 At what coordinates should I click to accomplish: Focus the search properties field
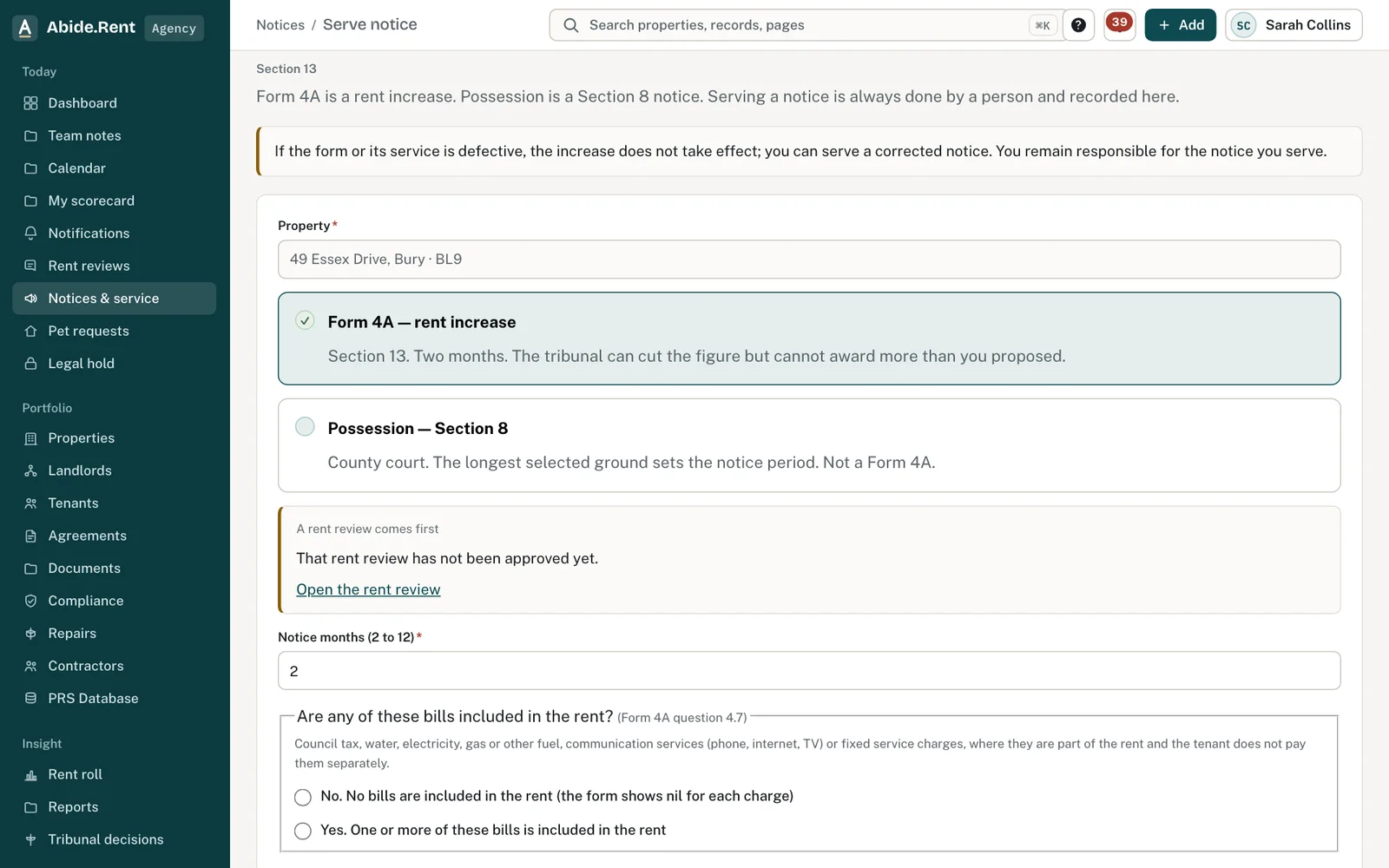tap(806, 25)
